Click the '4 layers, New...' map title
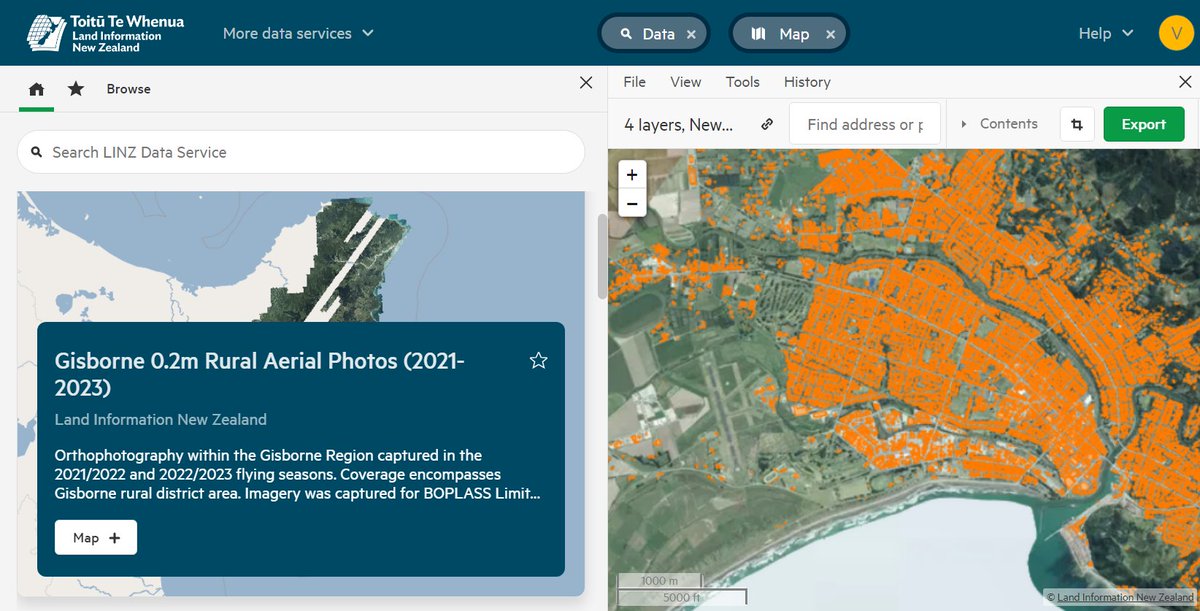The height and width of the screenshot is (611, 1200). coord(679,125)
